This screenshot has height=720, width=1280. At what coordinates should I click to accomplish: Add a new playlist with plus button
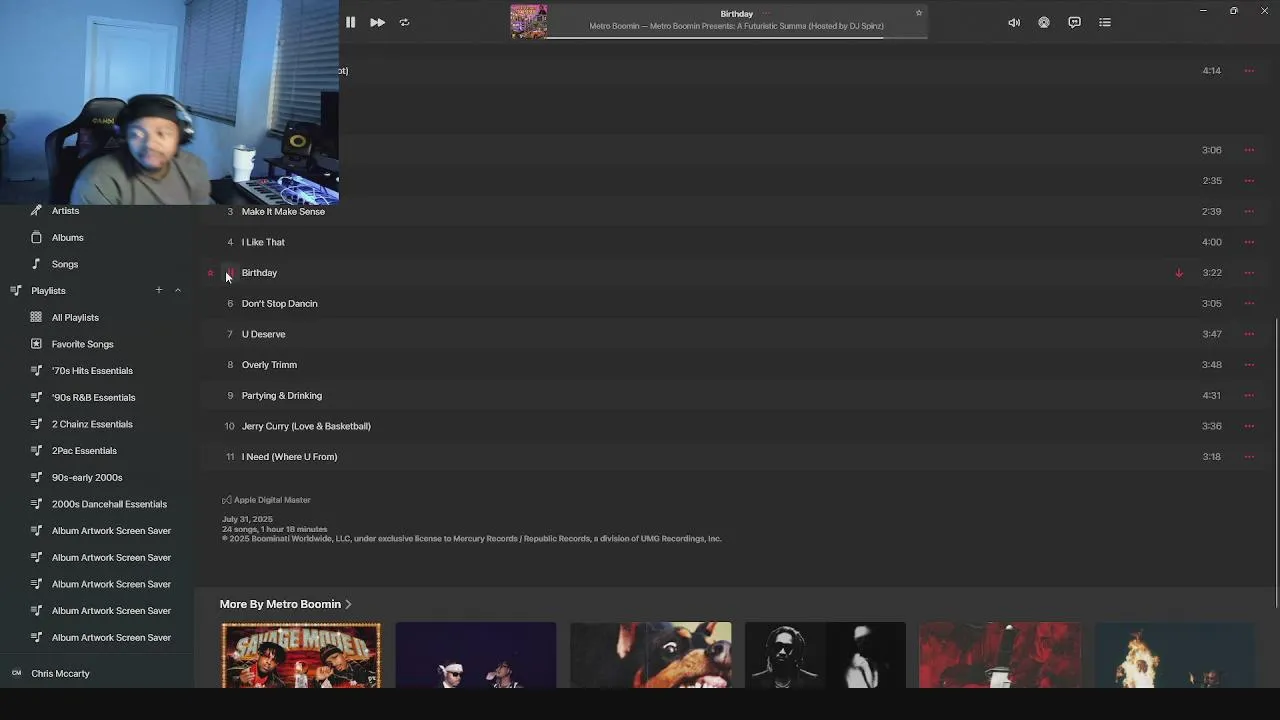(158, 290)
